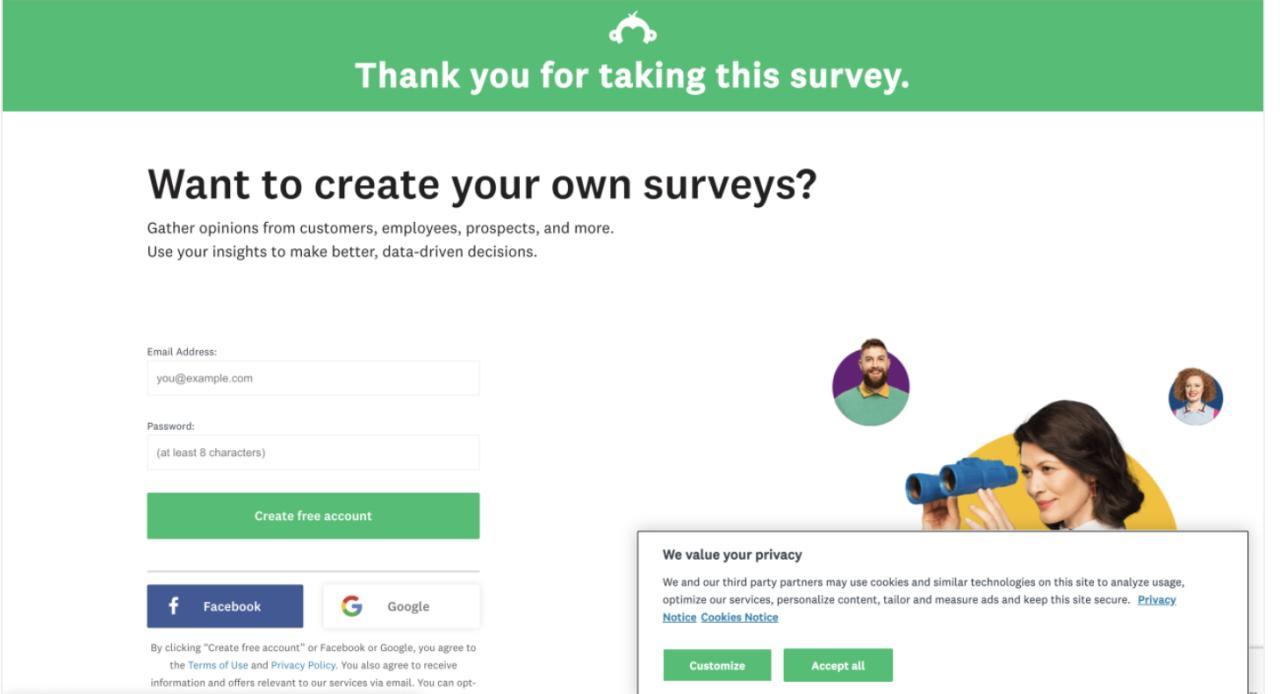Click the "We value your privacy" heading
1280x694 pixels.
pyautogui.click(x=732, y=555)
